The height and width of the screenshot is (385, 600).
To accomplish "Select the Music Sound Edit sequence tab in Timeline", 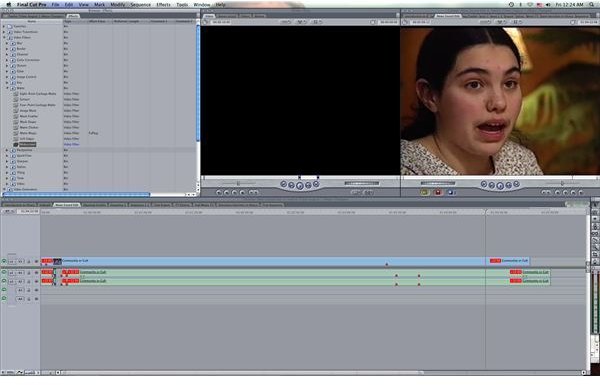I will click(x=67, y=205).
